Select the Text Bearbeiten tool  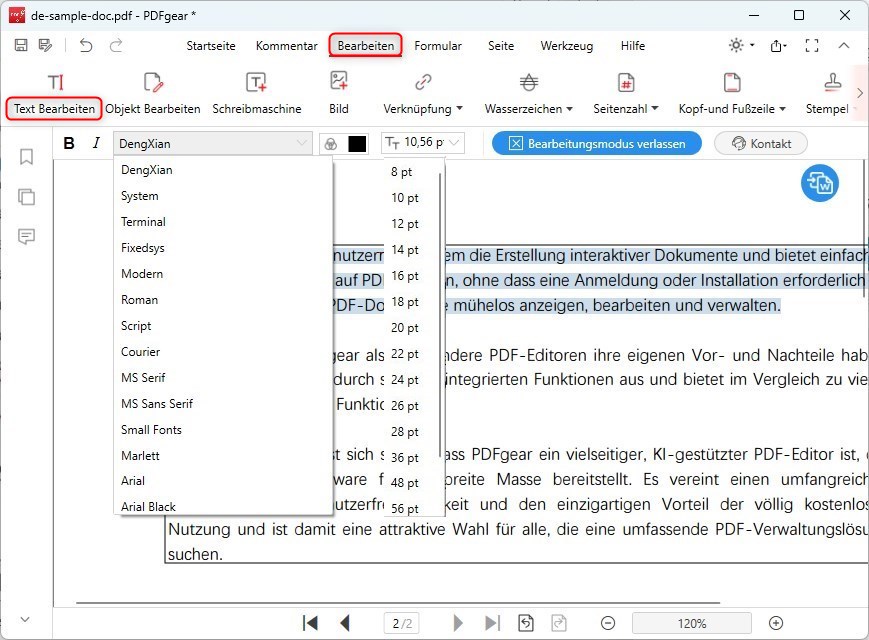click(54, 96)
